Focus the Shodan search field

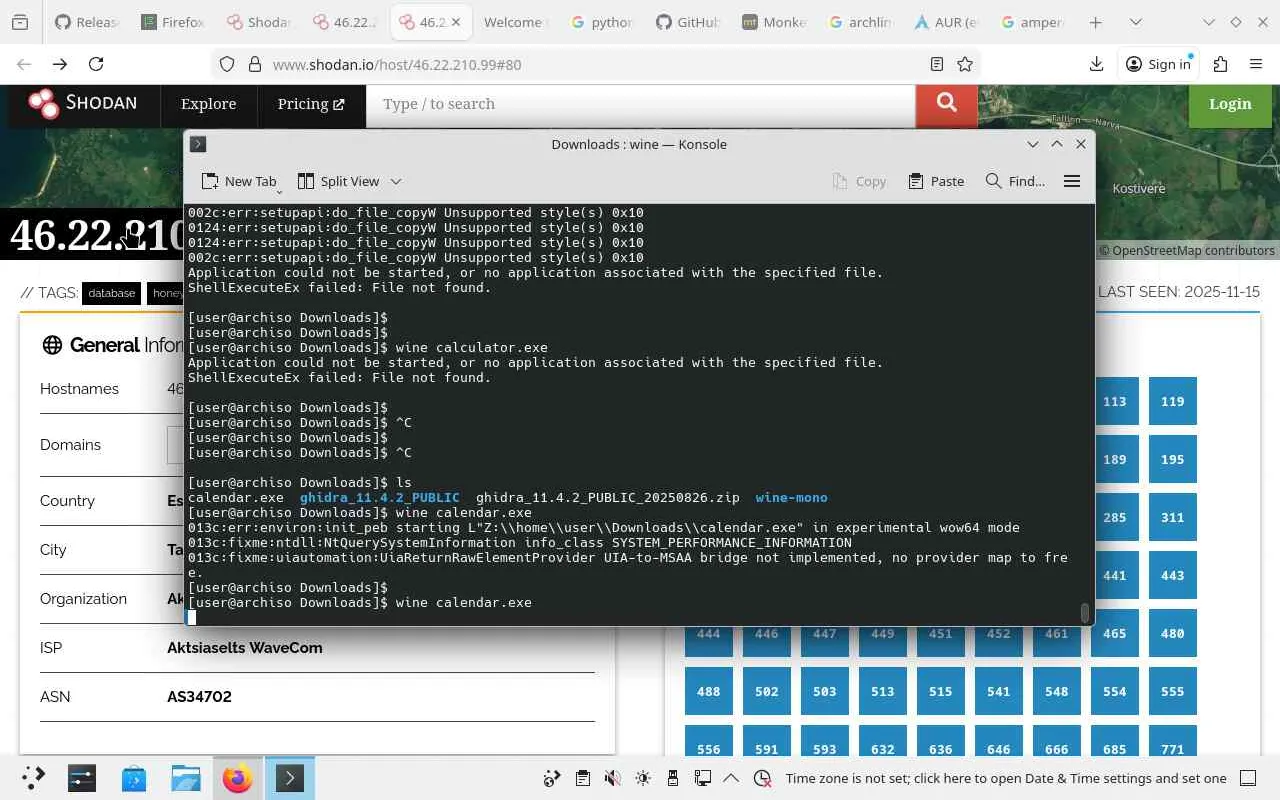[x=641, y=104]
